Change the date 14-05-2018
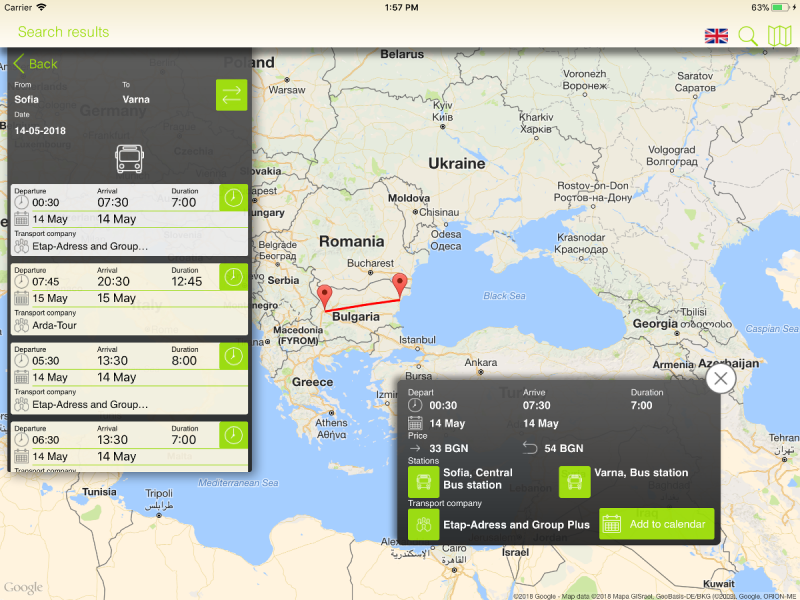Image resolution: width=800 pixels, height=600 pixels. (x=40, y=131)
